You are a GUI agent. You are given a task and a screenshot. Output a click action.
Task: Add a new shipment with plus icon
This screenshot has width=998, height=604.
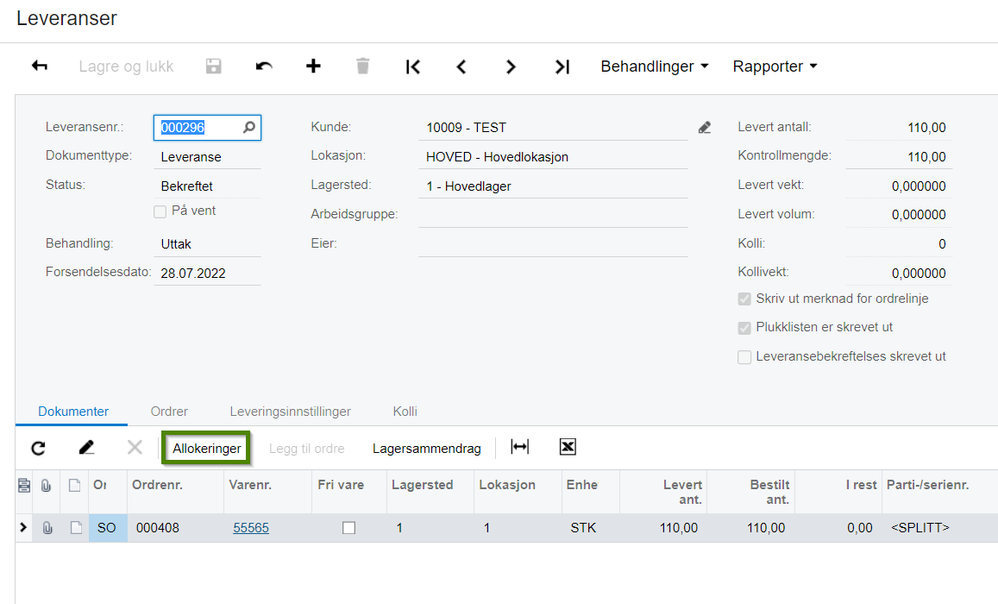[313, 66]
